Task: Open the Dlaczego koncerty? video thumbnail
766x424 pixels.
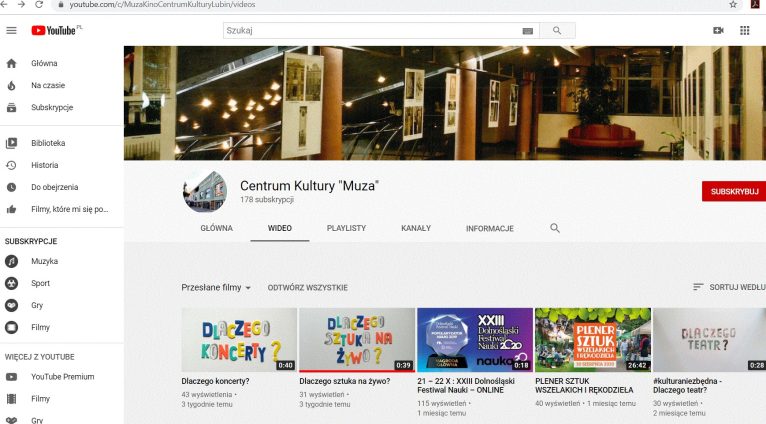Action: click(x=239, y=340)
